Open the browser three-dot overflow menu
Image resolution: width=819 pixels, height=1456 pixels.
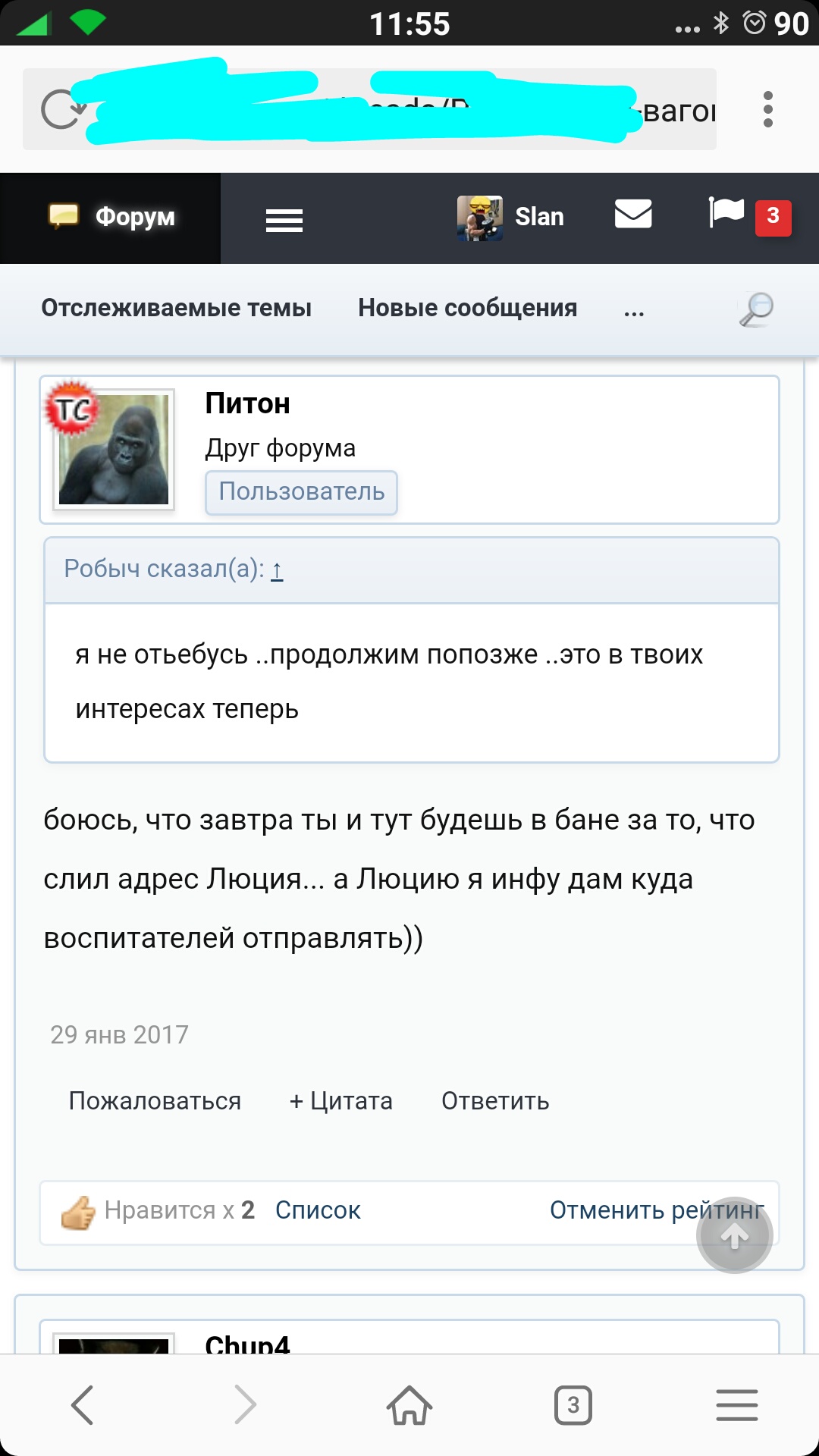click(767, 110)
